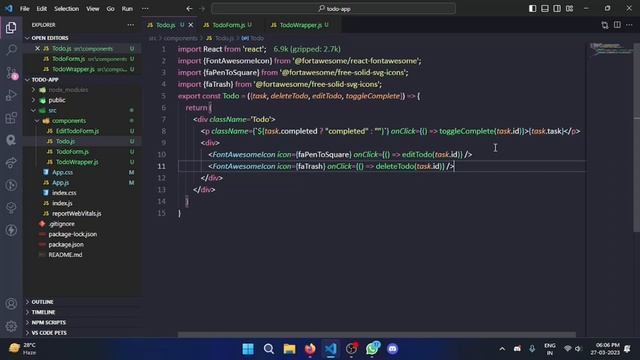Open the Extensions view
Viewport: 640px width, 360px height.
pyautogui.click(x=11, y=118)
